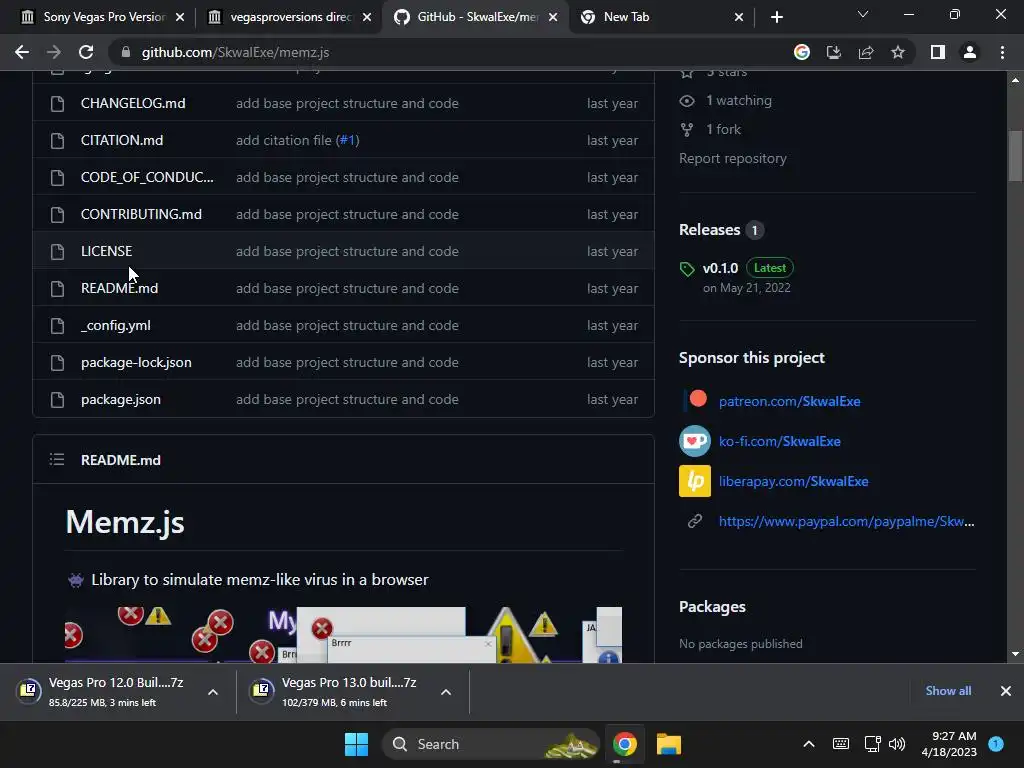Open the package.json file
The image size is (1024, 768).
click(121, 399)
